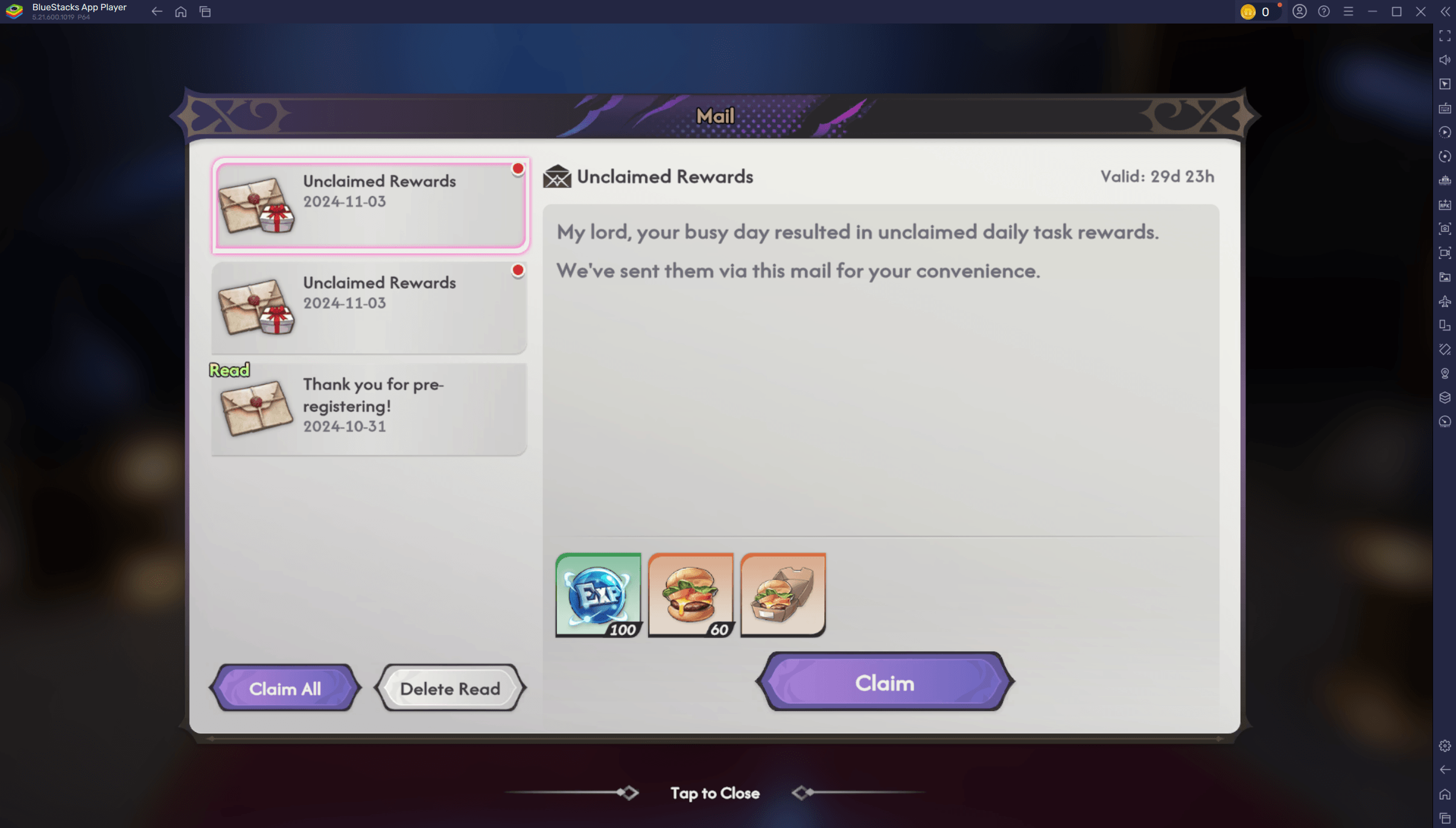Click Delete Read to remove read mails
1456x828 pixels.
(x=449, y=688)
